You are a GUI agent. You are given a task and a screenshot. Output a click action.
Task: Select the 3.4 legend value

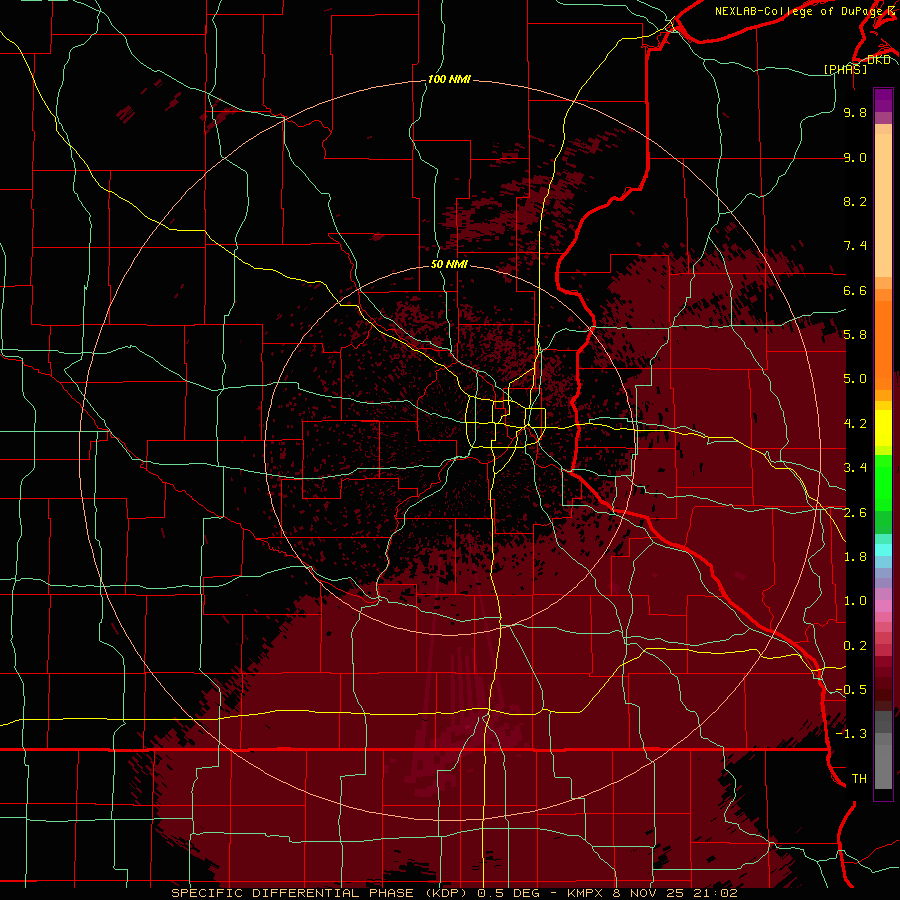[x=855, y=467]
